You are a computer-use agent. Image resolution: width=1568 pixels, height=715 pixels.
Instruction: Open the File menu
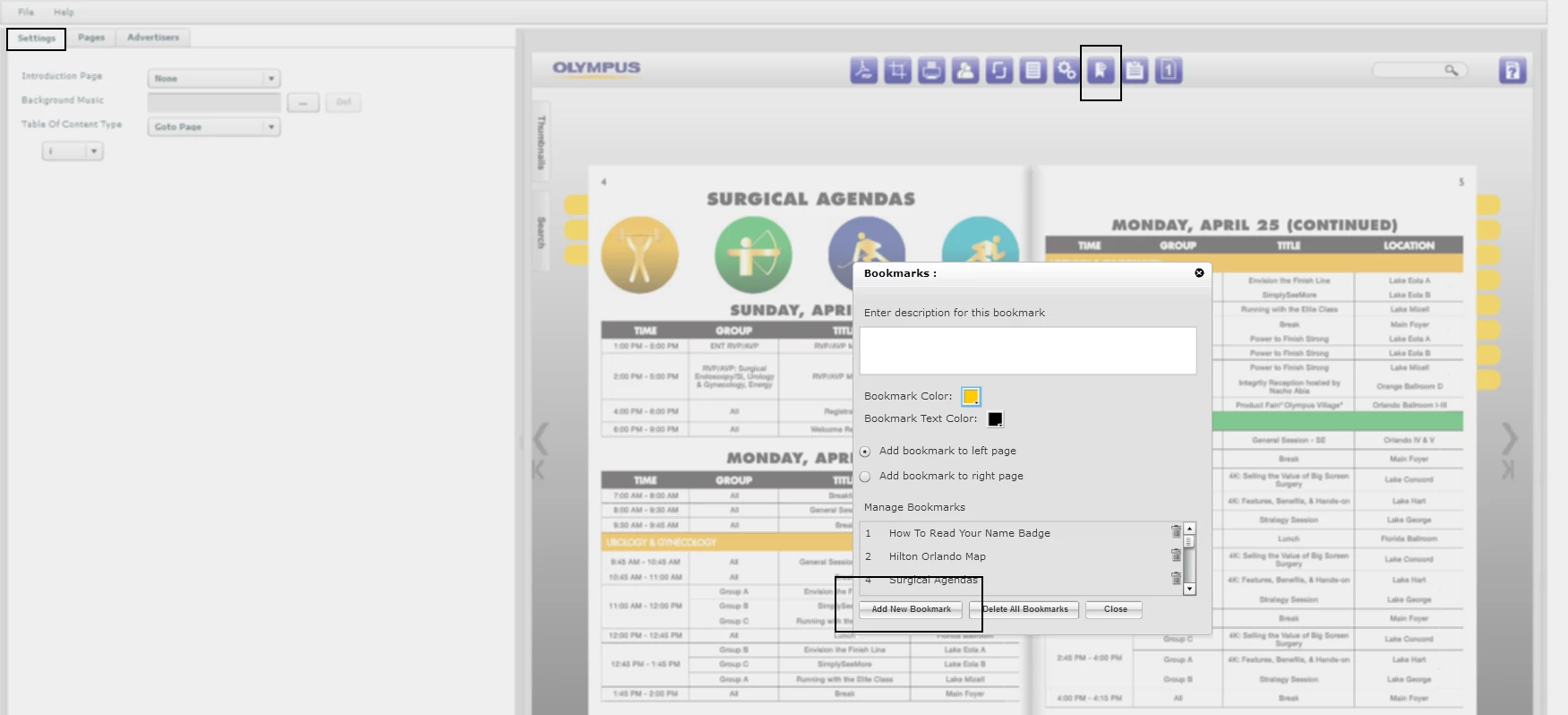(x=26, y=13)
